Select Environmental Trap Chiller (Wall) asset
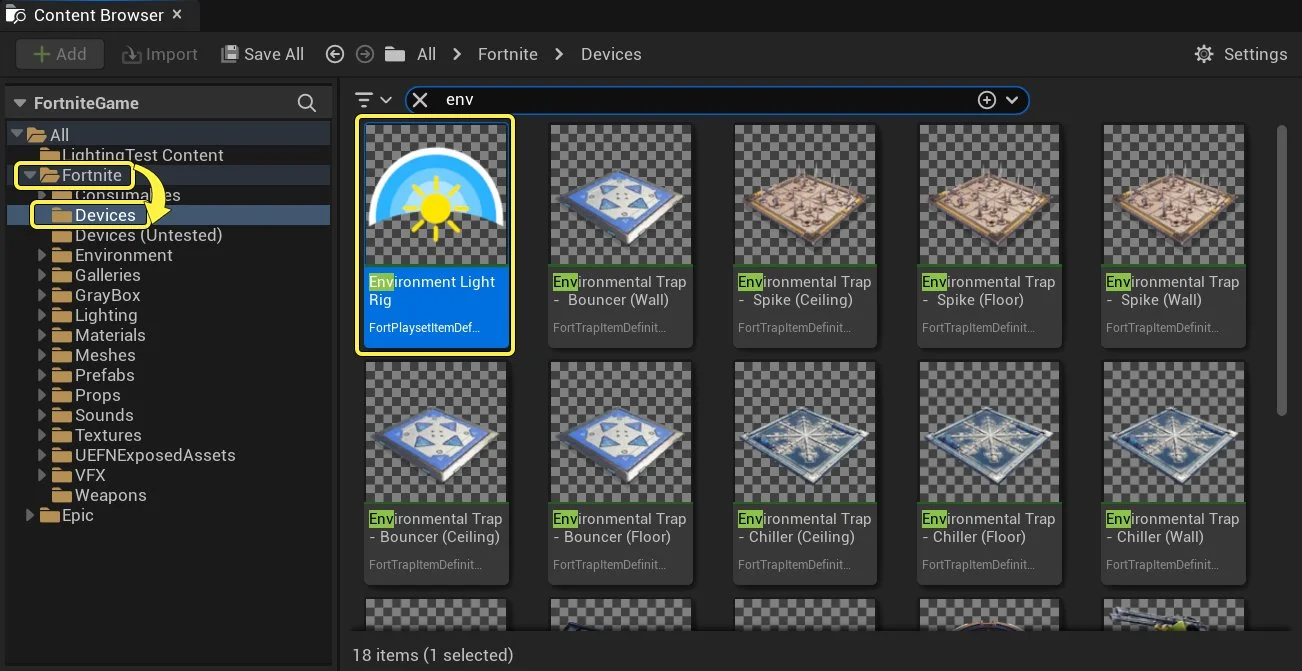This screenshot has width=1302, height=671. pyautogui.click(x=1173, y=472)
